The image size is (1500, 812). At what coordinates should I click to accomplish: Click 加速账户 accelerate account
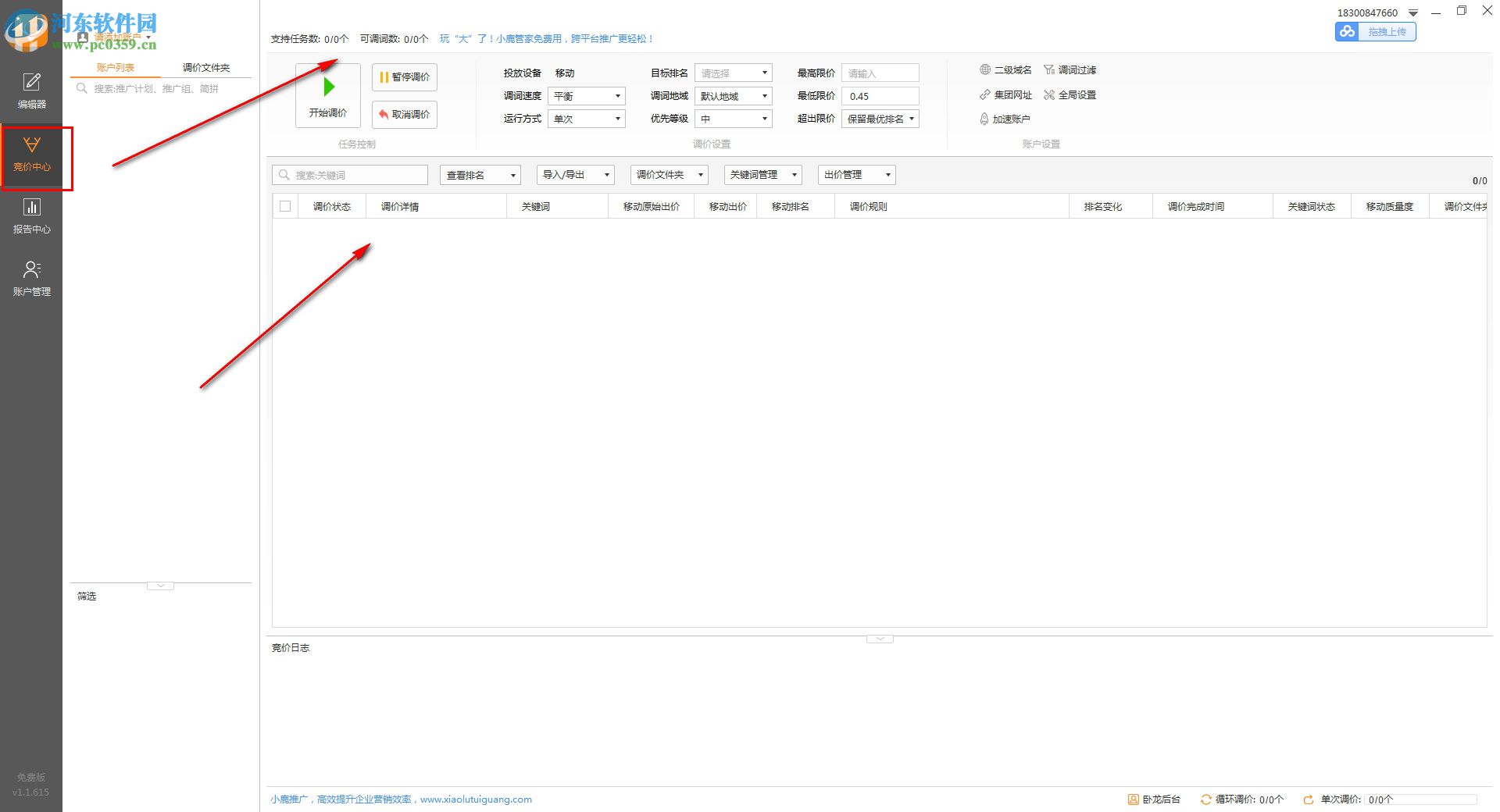1005,119
